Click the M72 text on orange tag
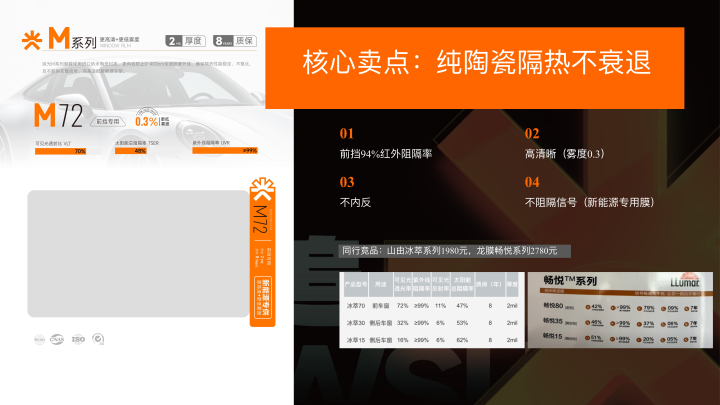 (x=261, y=219)
